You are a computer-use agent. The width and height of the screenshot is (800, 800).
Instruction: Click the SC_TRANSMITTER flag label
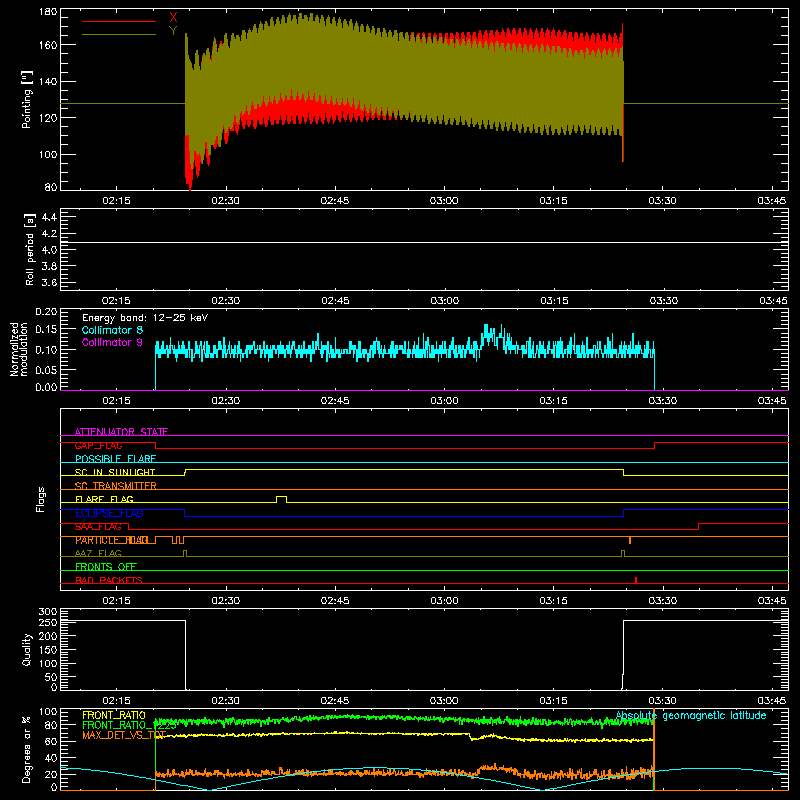[116, 486]
